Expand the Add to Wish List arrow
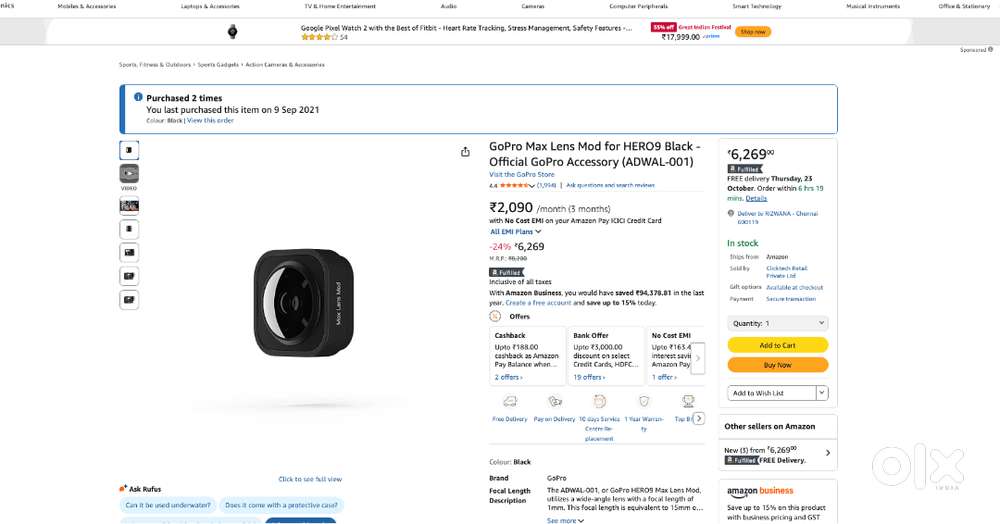The width and height of the screenshot is (1000, 524). pos(821,393)
